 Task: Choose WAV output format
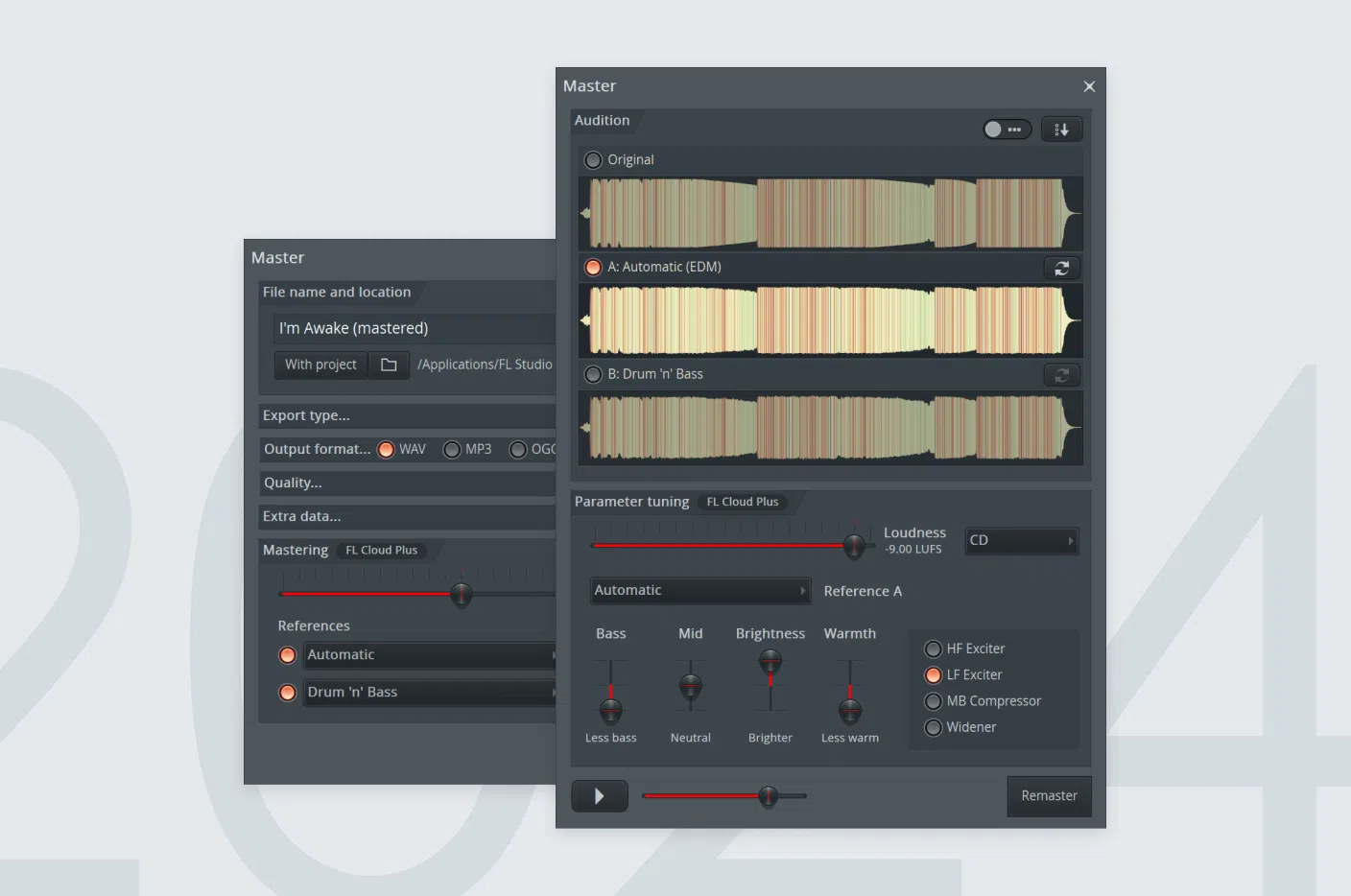[x=386, y=450]
